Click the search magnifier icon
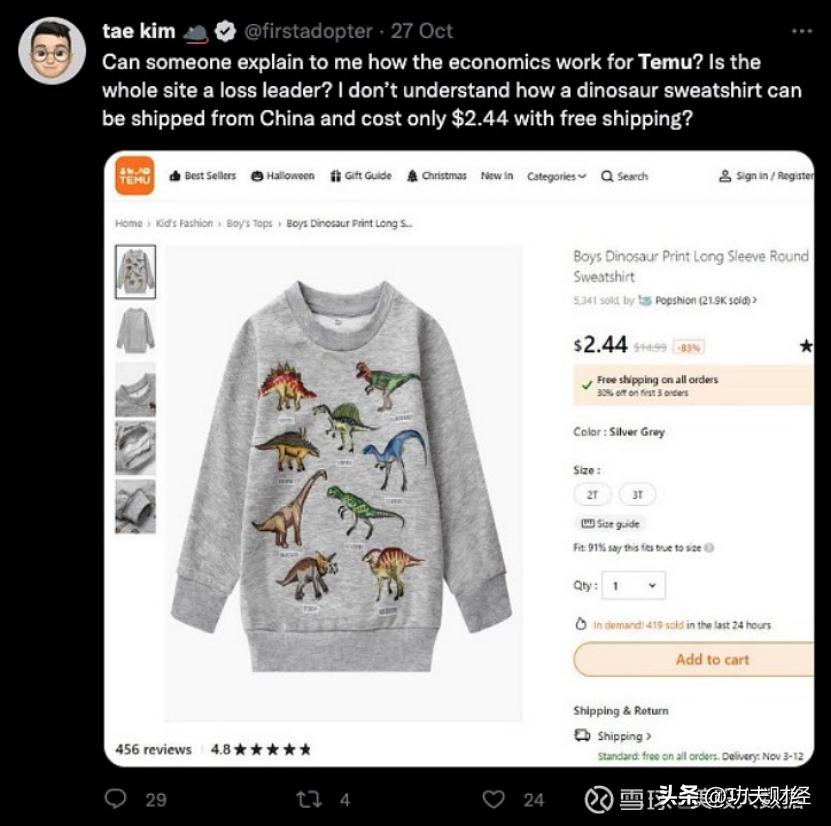The image size is (831, 826). 607,176
